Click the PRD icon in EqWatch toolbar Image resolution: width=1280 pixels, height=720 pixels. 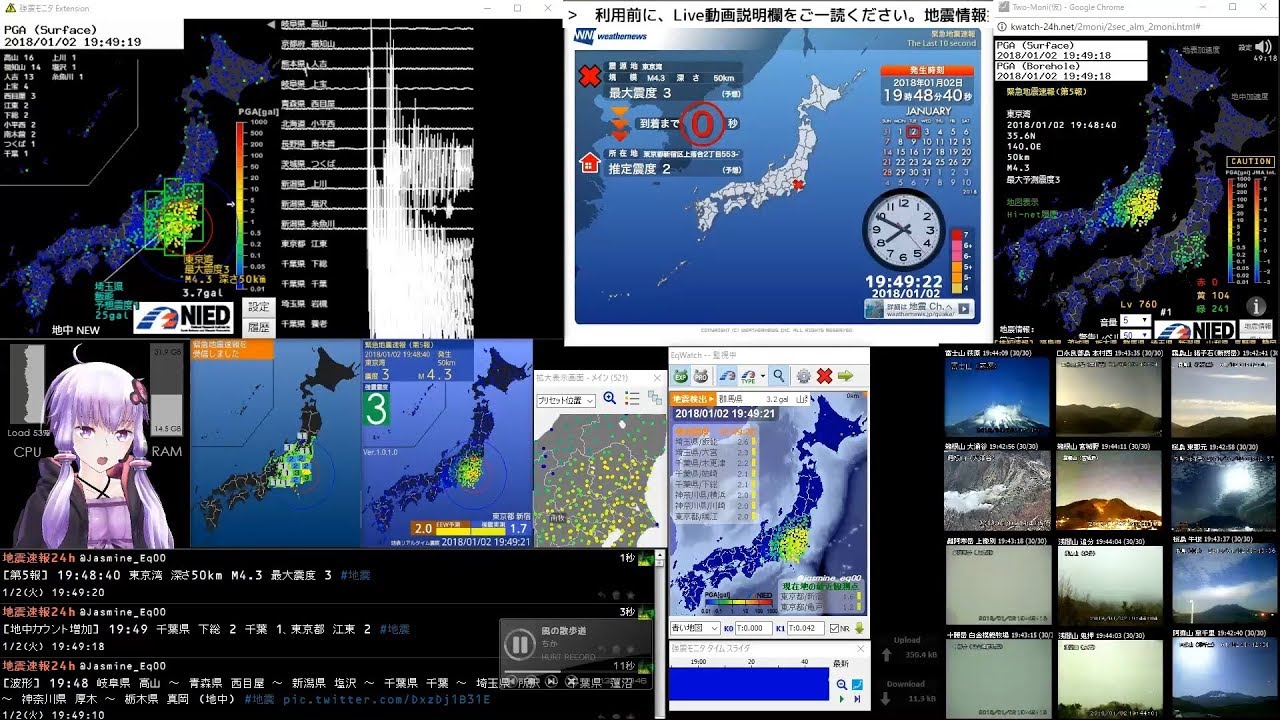701,376
